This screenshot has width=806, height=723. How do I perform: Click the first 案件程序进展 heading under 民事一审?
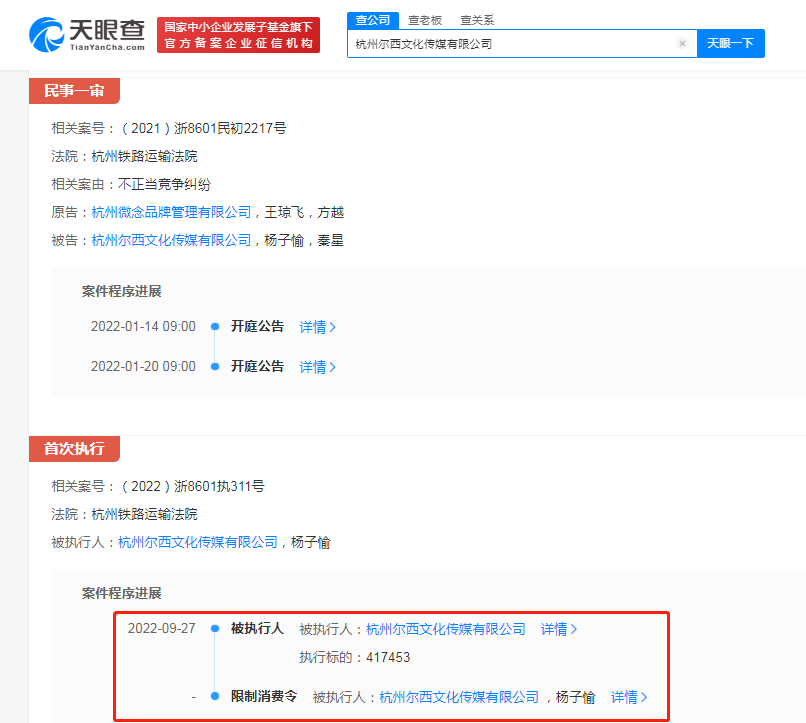(122, 291)
